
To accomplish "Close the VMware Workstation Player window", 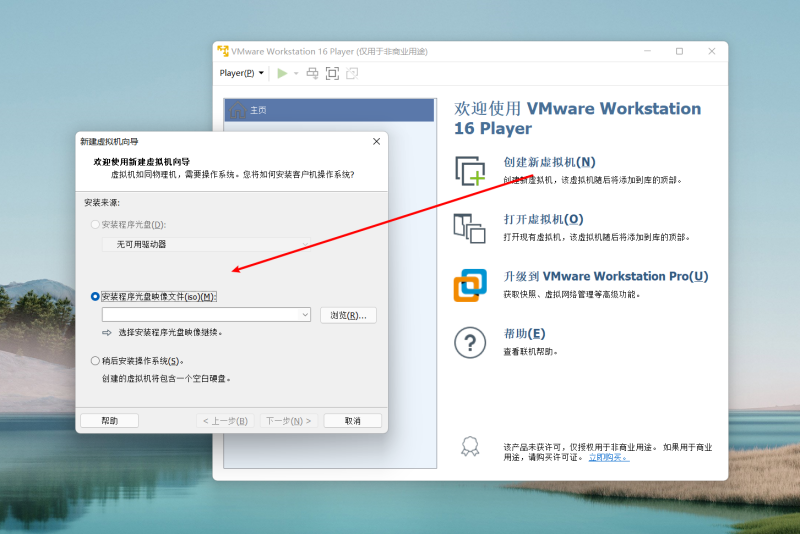I will [x=712, y=51].
